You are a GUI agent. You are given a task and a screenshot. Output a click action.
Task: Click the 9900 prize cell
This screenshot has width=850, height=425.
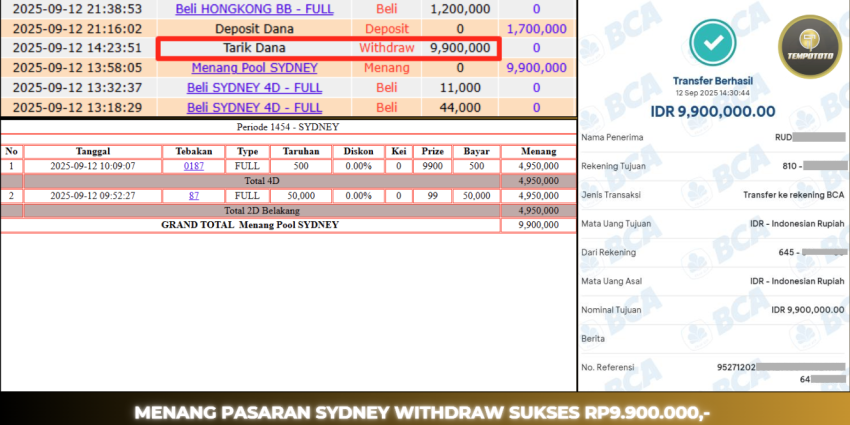(x=432, y=166)
